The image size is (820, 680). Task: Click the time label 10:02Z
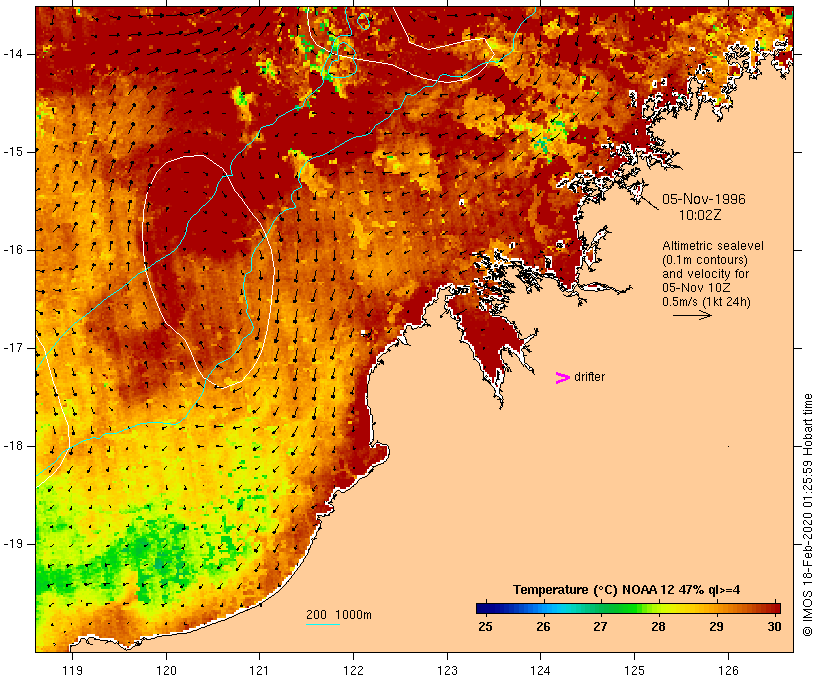coord(700,215)
